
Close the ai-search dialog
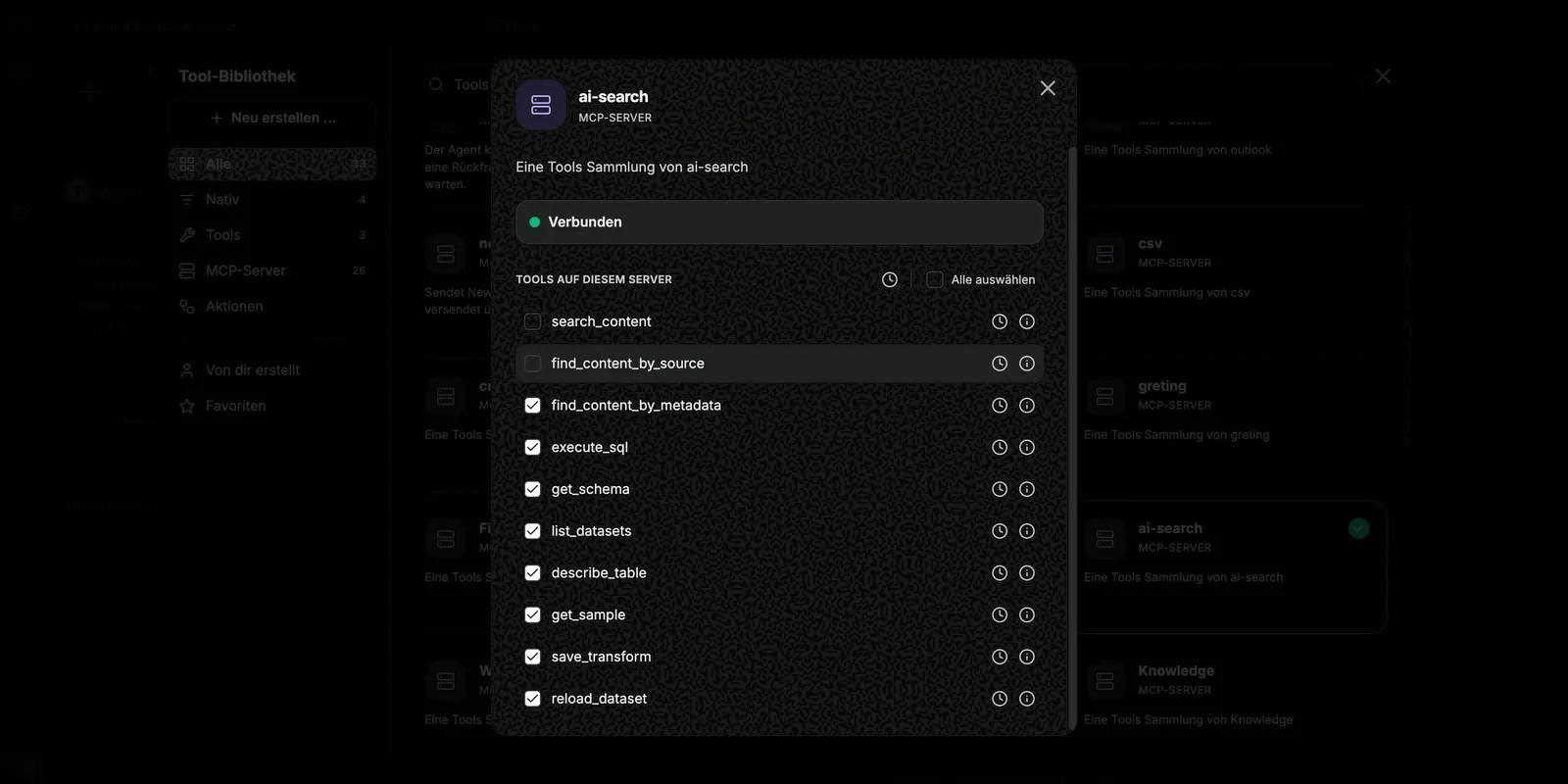[1048, 88]
